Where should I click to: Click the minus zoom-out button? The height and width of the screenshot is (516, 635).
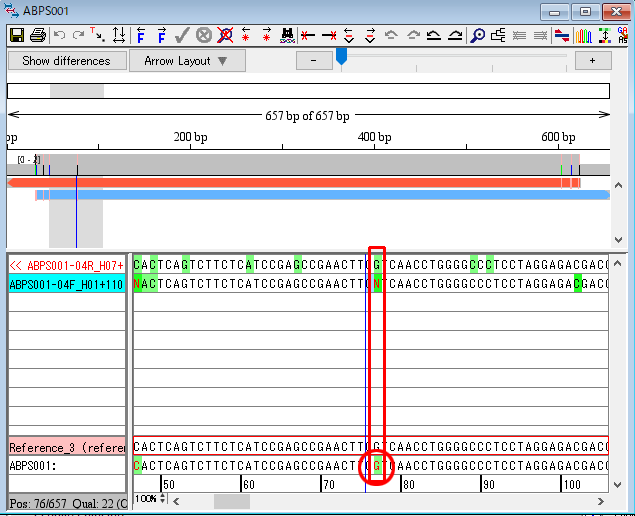313,61
